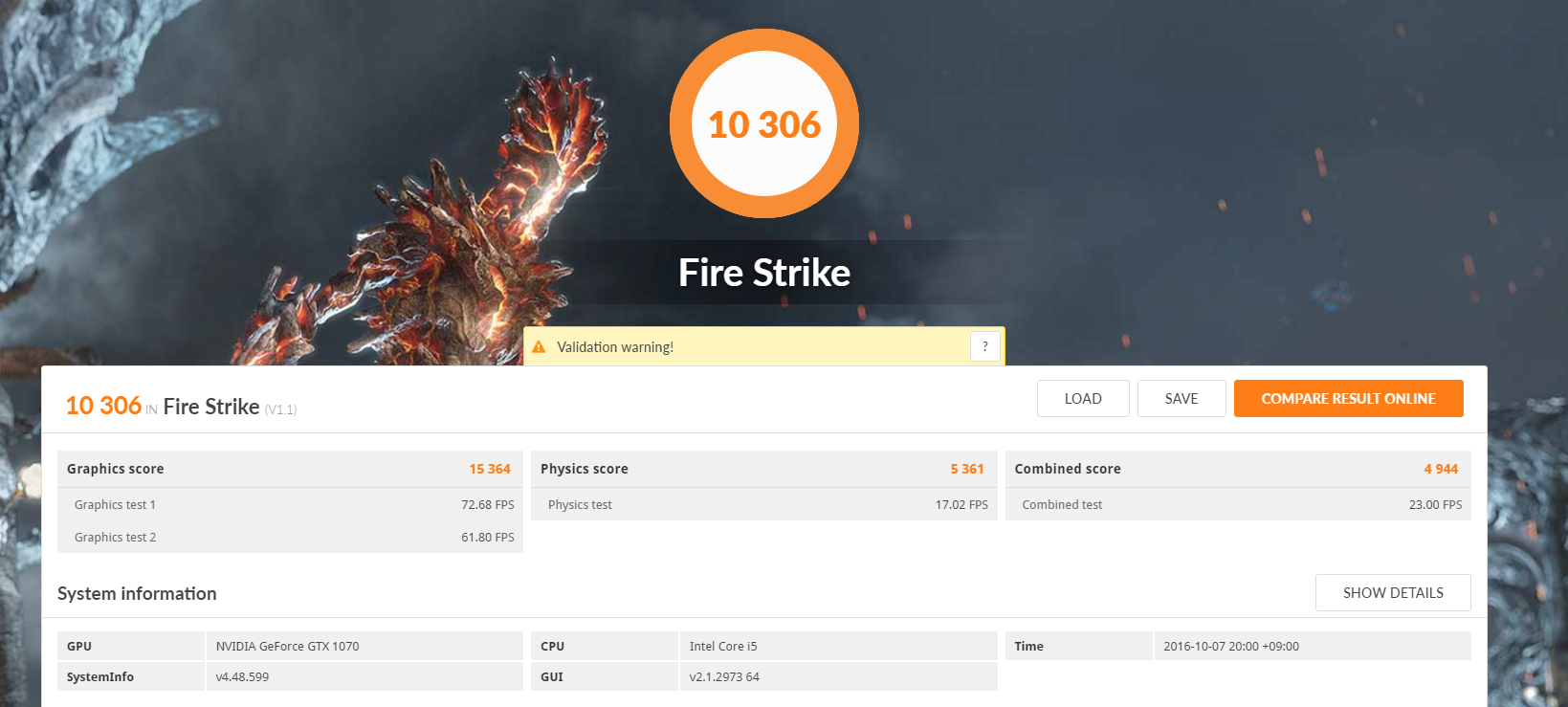The width and height of the screenshot is (1568, 707).
Task: Click the large Fire Strike title
Action: 764,273
